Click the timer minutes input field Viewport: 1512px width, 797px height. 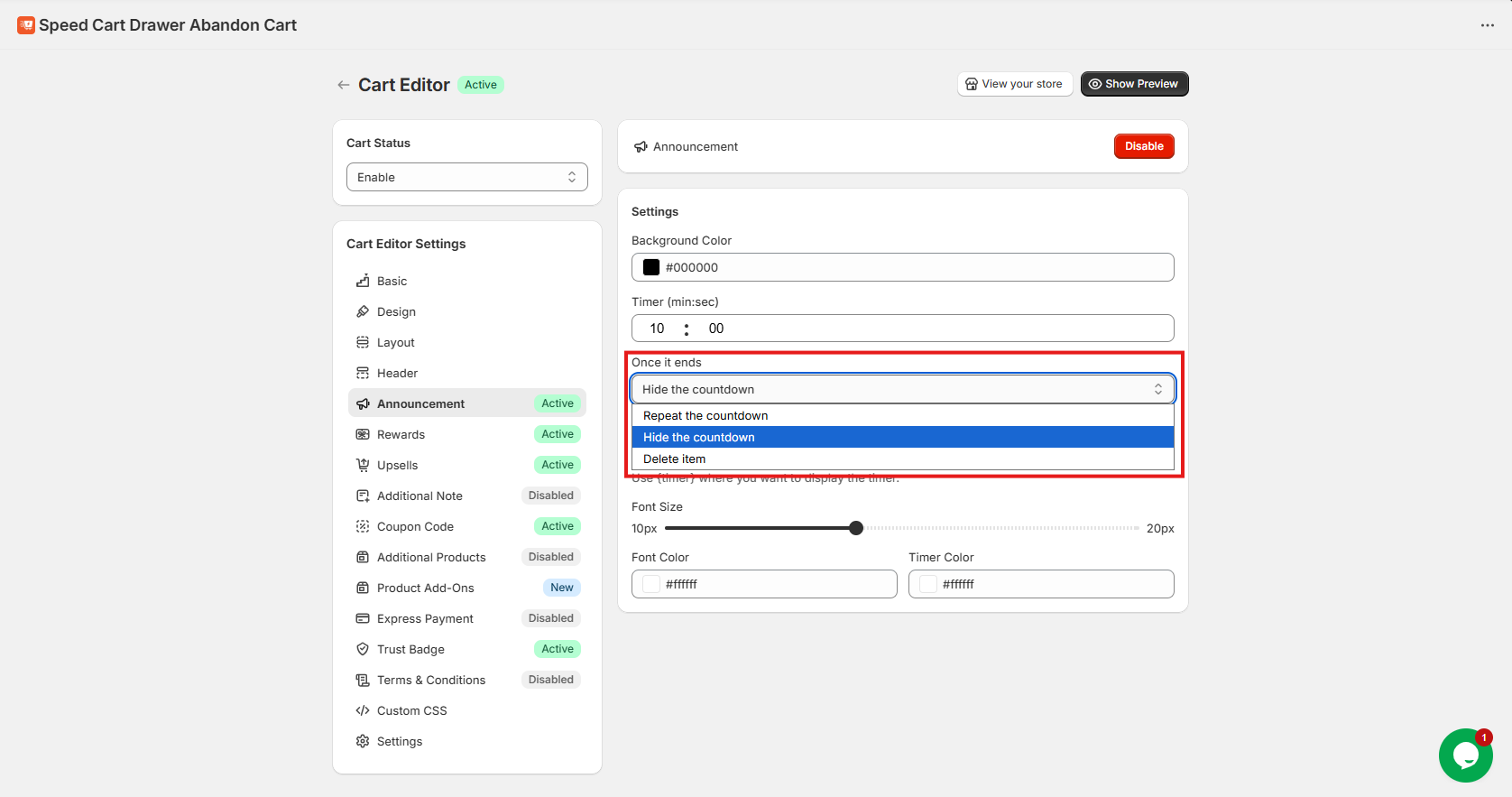coord(657,329)
